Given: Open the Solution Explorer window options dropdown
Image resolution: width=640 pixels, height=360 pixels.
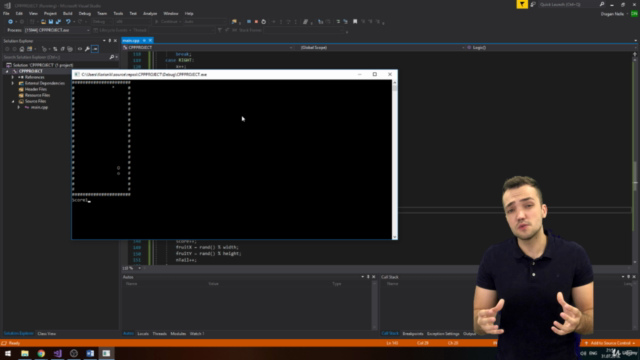Looking at the screenshot, I should click(x=104, y=41).
